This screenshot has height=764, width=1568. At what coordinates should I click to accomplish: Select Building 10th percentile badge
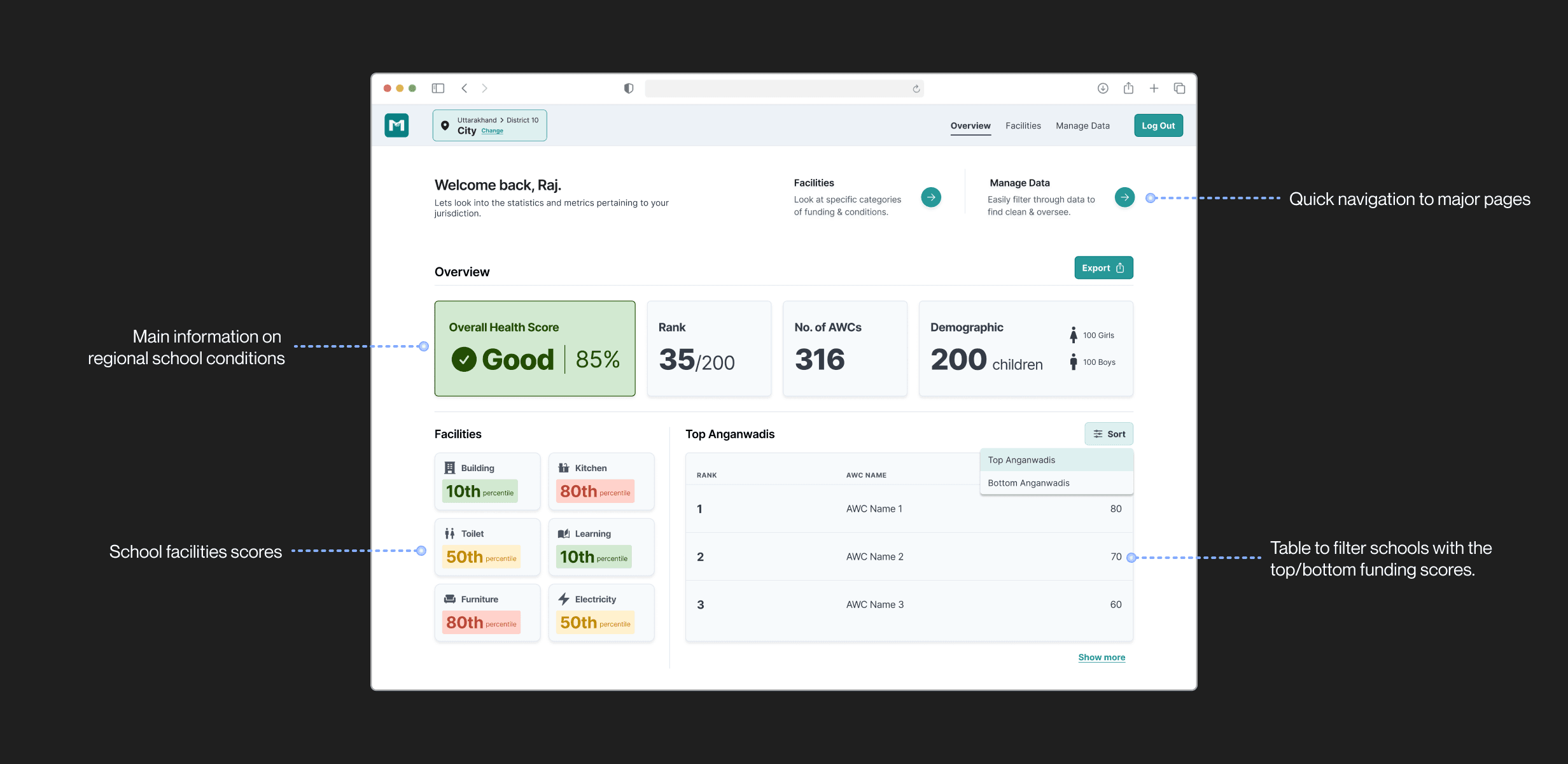point(480,492)
